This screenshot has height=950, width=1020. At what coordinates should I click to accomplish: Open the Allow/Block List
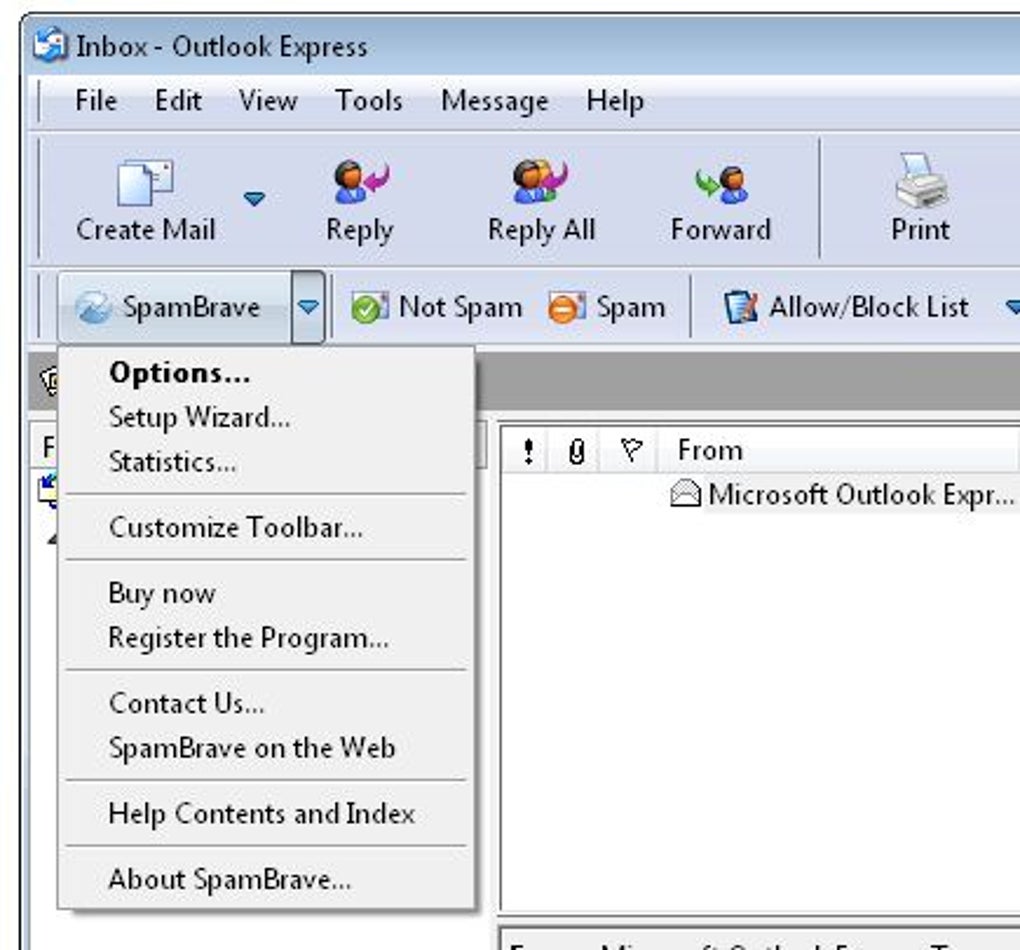pyautogui.click(x=846, y=307)
